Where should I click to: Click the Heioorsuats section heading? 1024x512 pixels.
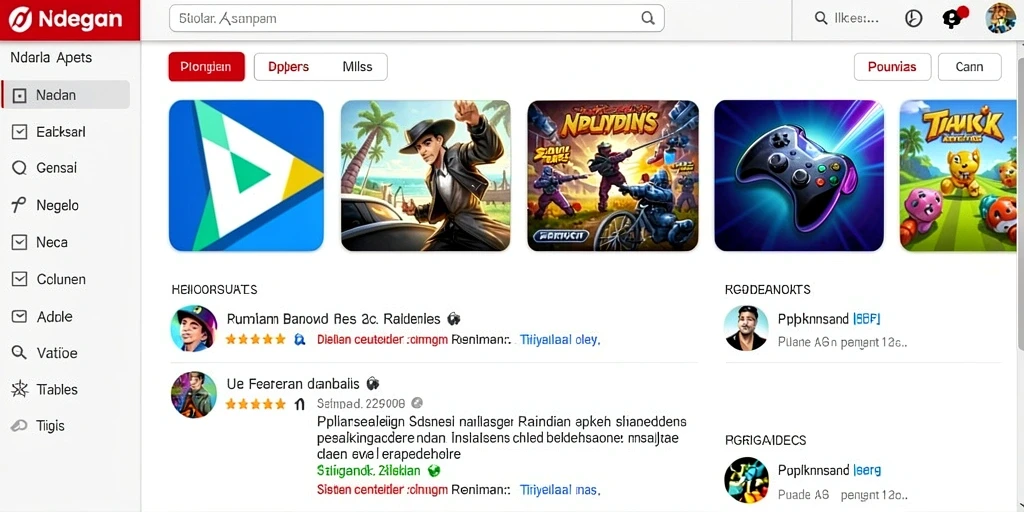214,289
